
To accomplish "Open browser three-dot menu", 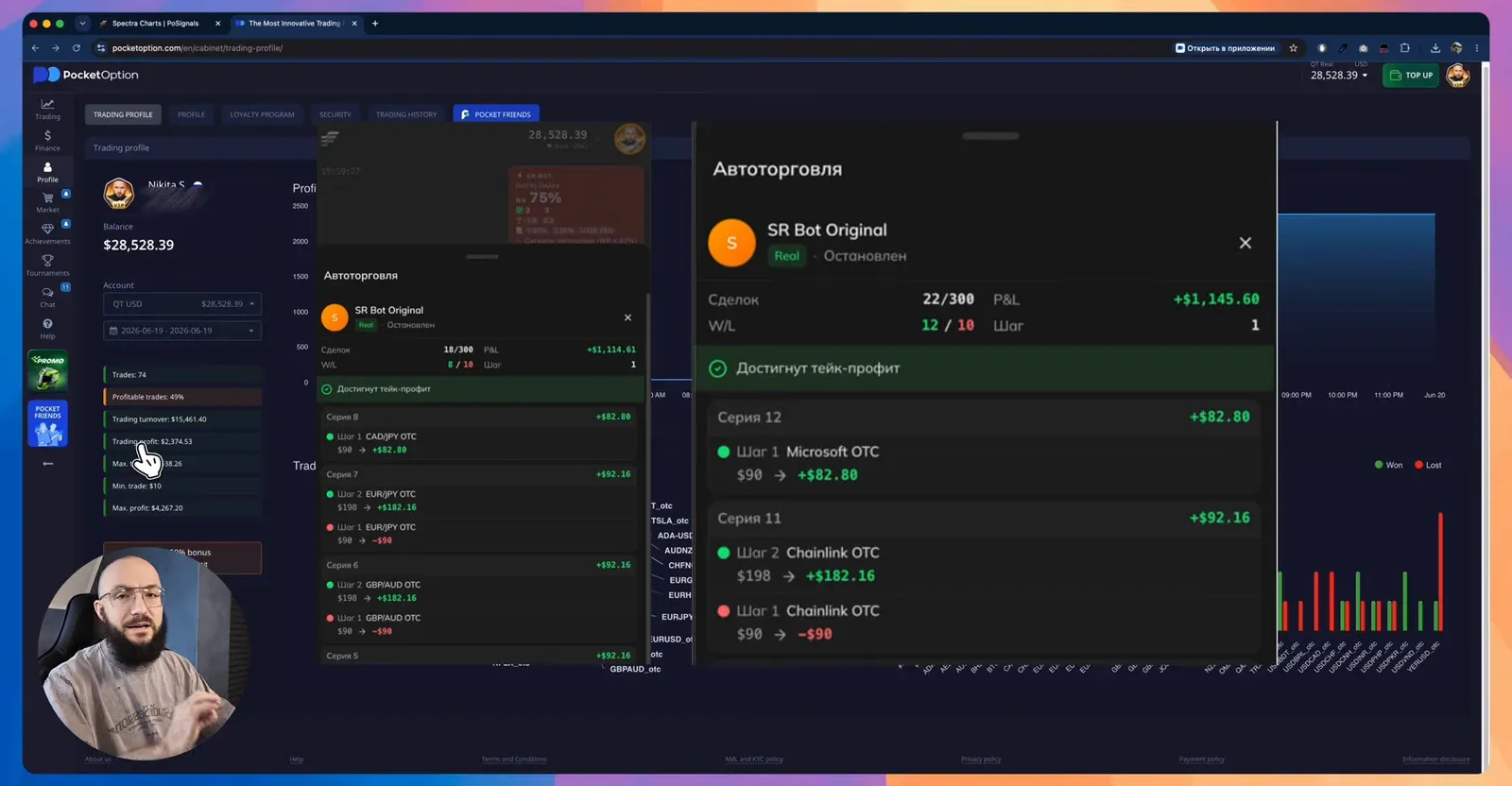I will [1476, 48].
